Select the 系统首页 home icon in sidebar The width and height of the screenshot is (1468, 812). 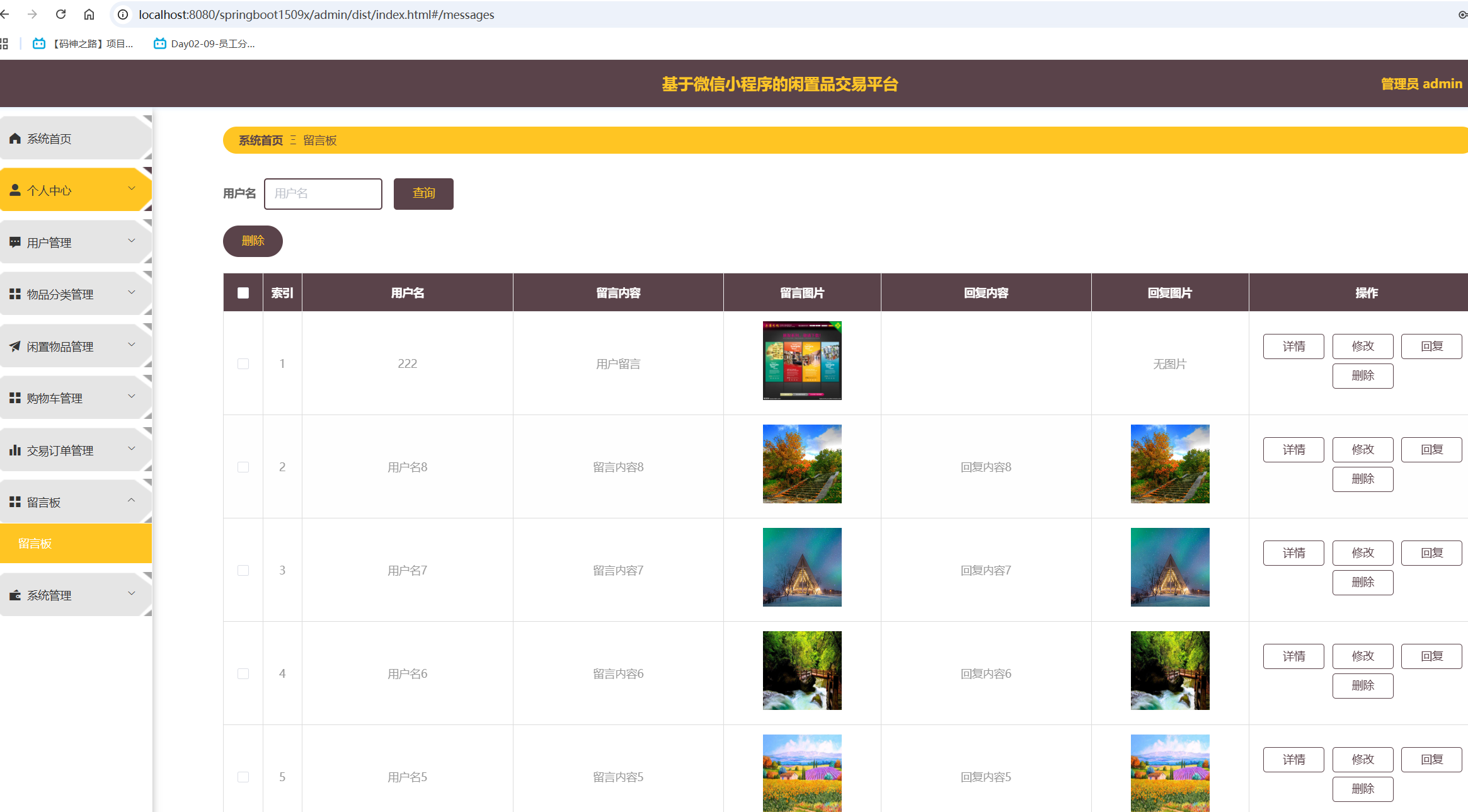14,138
